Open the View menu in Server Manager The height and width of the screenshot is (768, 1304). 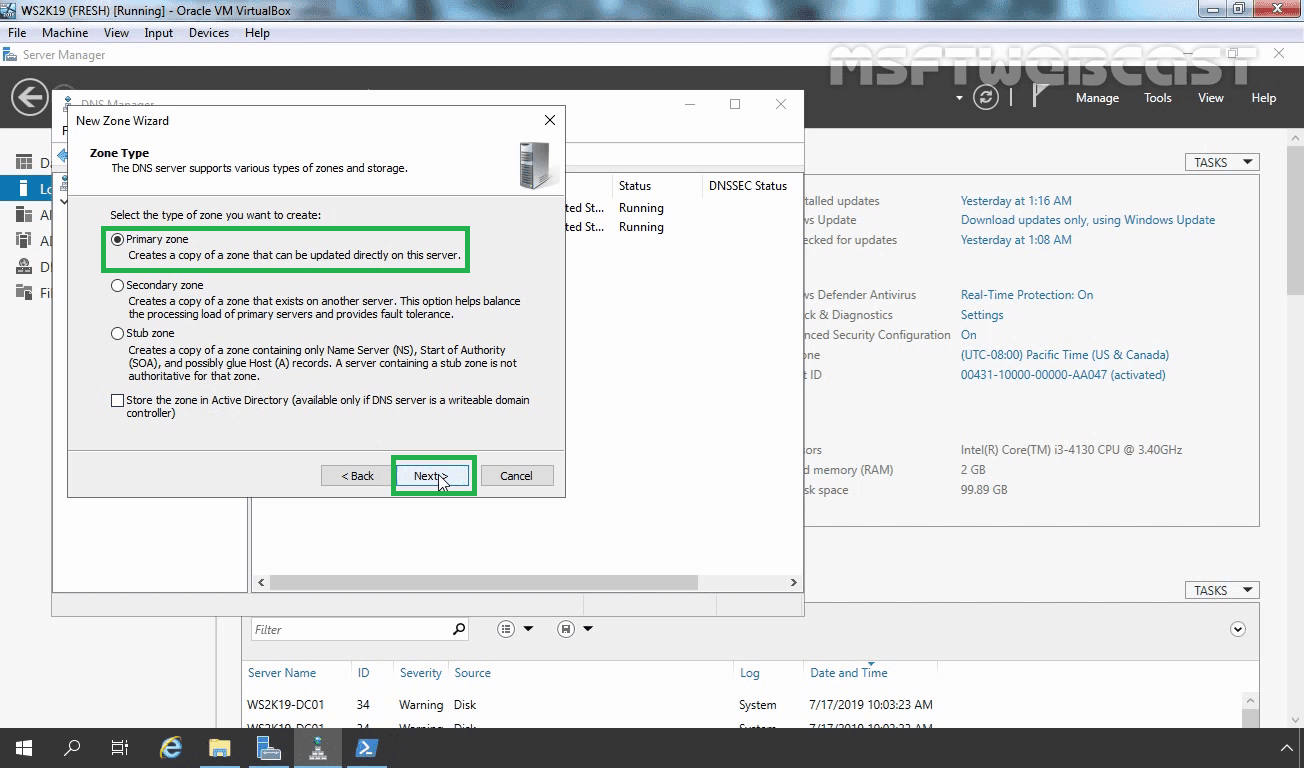1211,98
